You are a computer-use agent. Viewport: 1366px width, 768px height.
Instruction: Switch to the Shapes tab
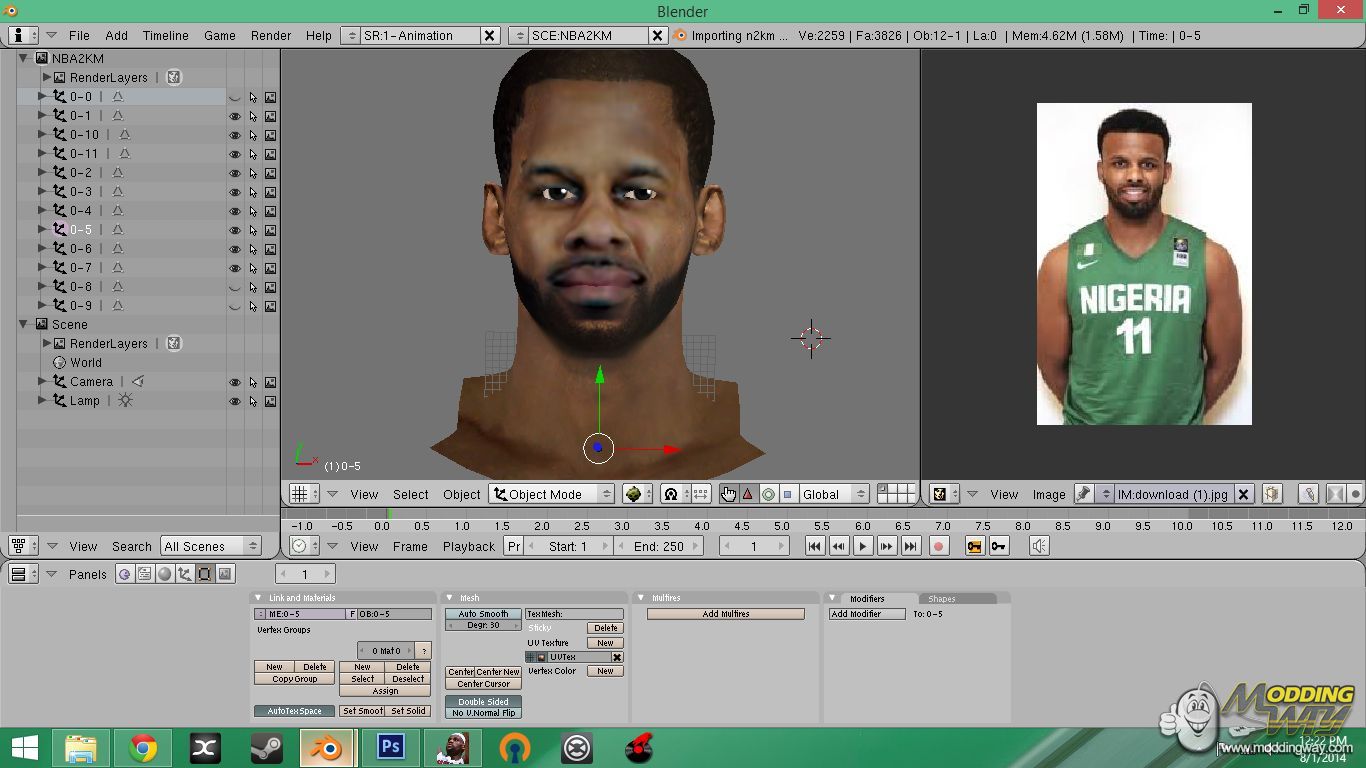click(942, 599)
